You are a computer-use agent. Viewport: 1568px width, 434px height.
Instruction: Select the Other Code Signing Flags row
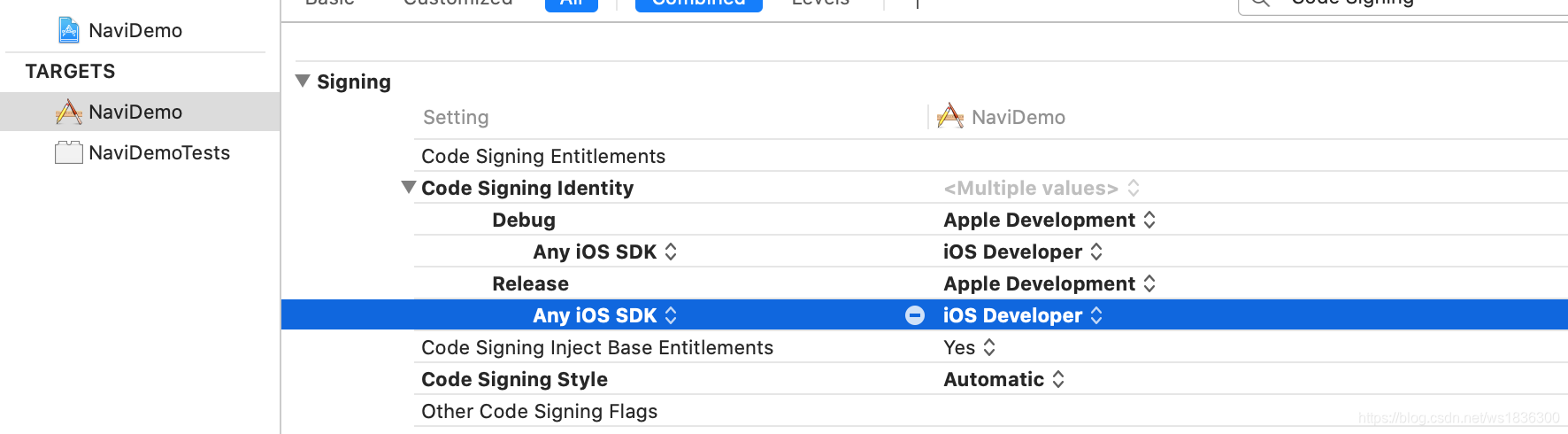(991, 411)
